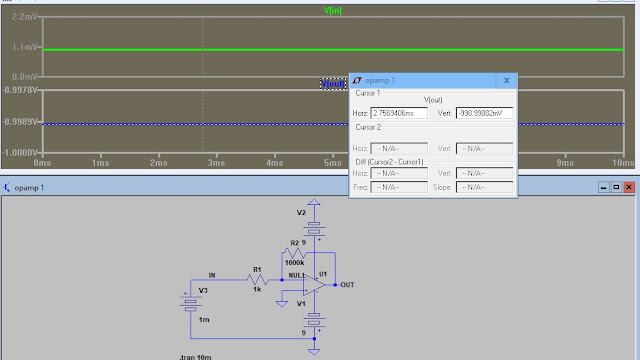Click the Diff Freq field
Viewport: 640px width, 360px height.
(399, 187)
